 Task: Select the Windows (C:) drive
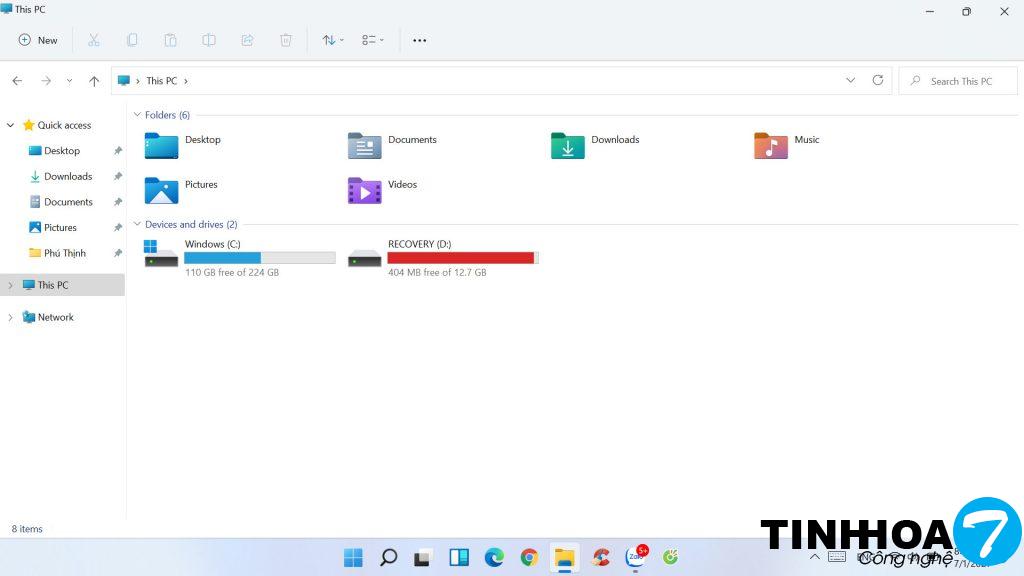(240, 257)
